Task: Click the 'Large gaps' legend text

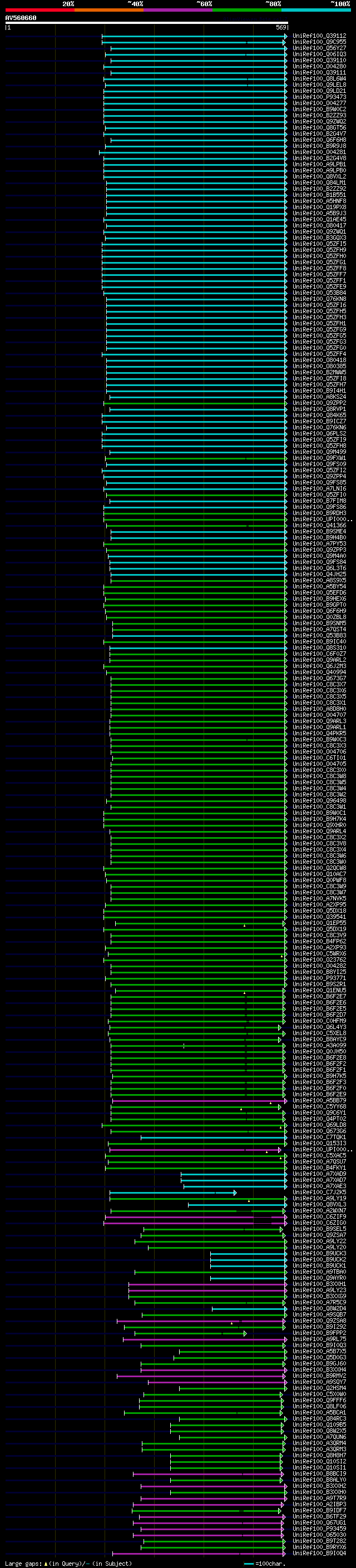Action: coord(23,1563)
